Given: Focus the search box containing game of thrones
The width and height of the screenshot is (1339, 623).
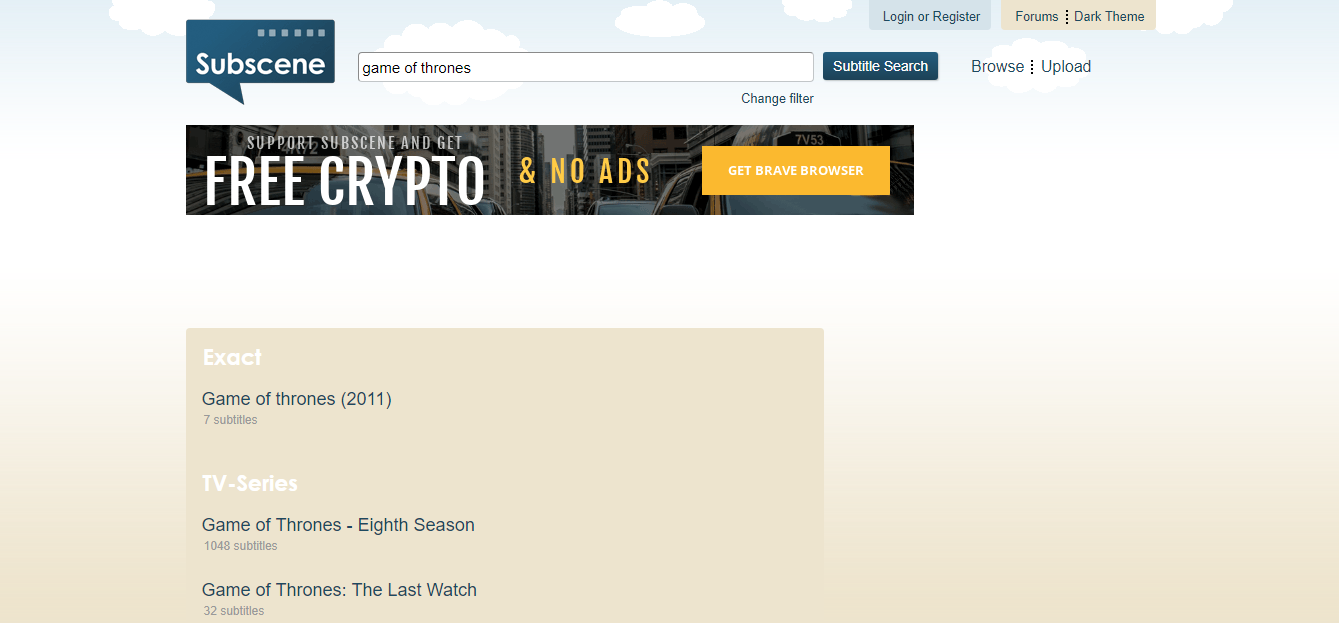Looking at the screenshot, I should coord(586,67).
